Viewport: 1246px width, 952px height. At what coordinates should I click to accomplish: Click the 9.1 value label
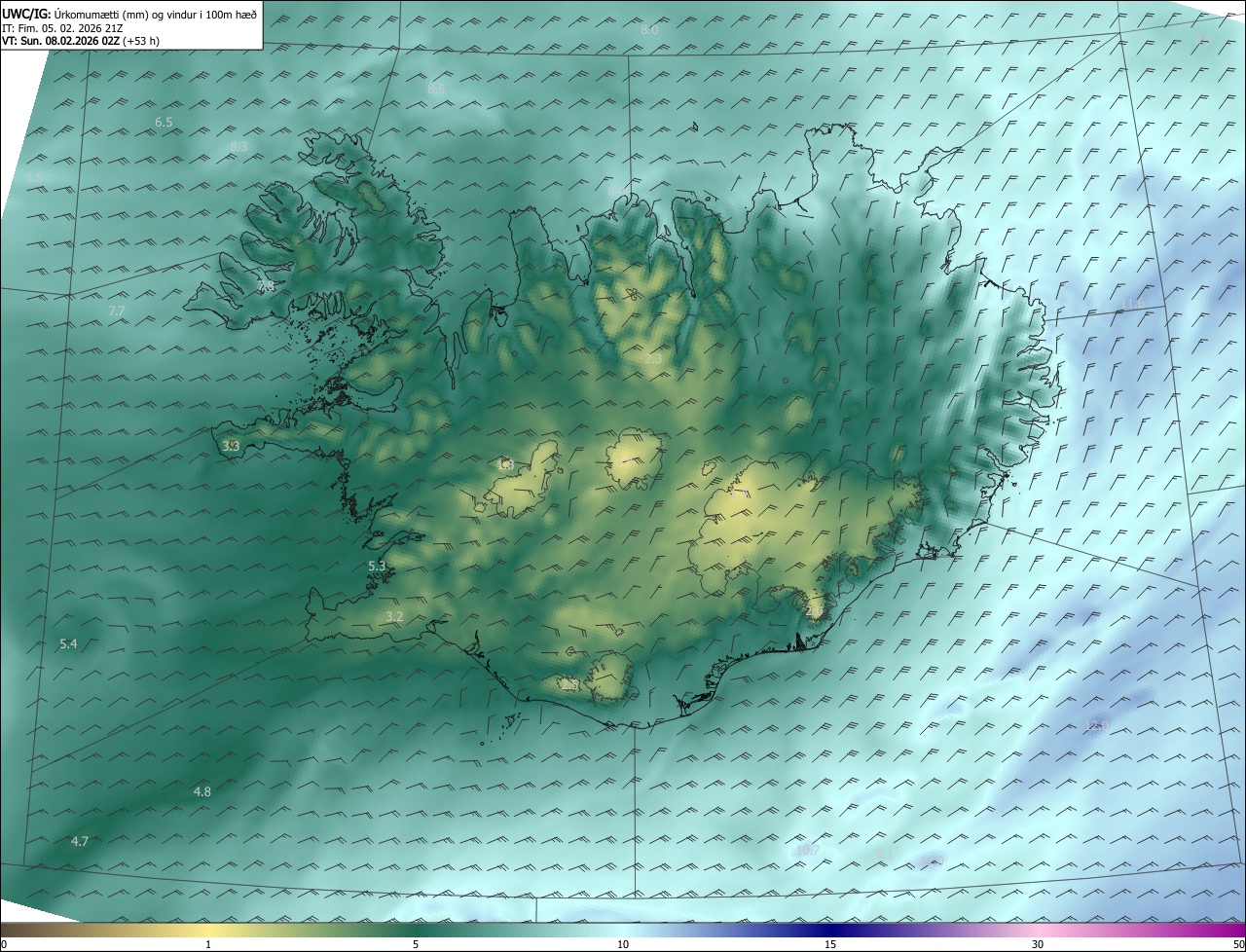pos(885,854)
